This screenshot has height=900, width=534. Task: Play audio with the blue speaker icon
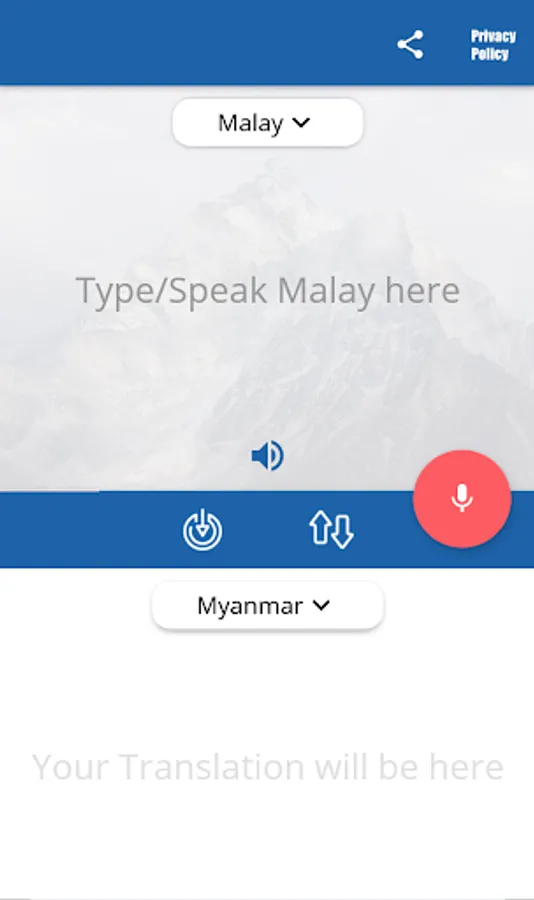[268, 456]
